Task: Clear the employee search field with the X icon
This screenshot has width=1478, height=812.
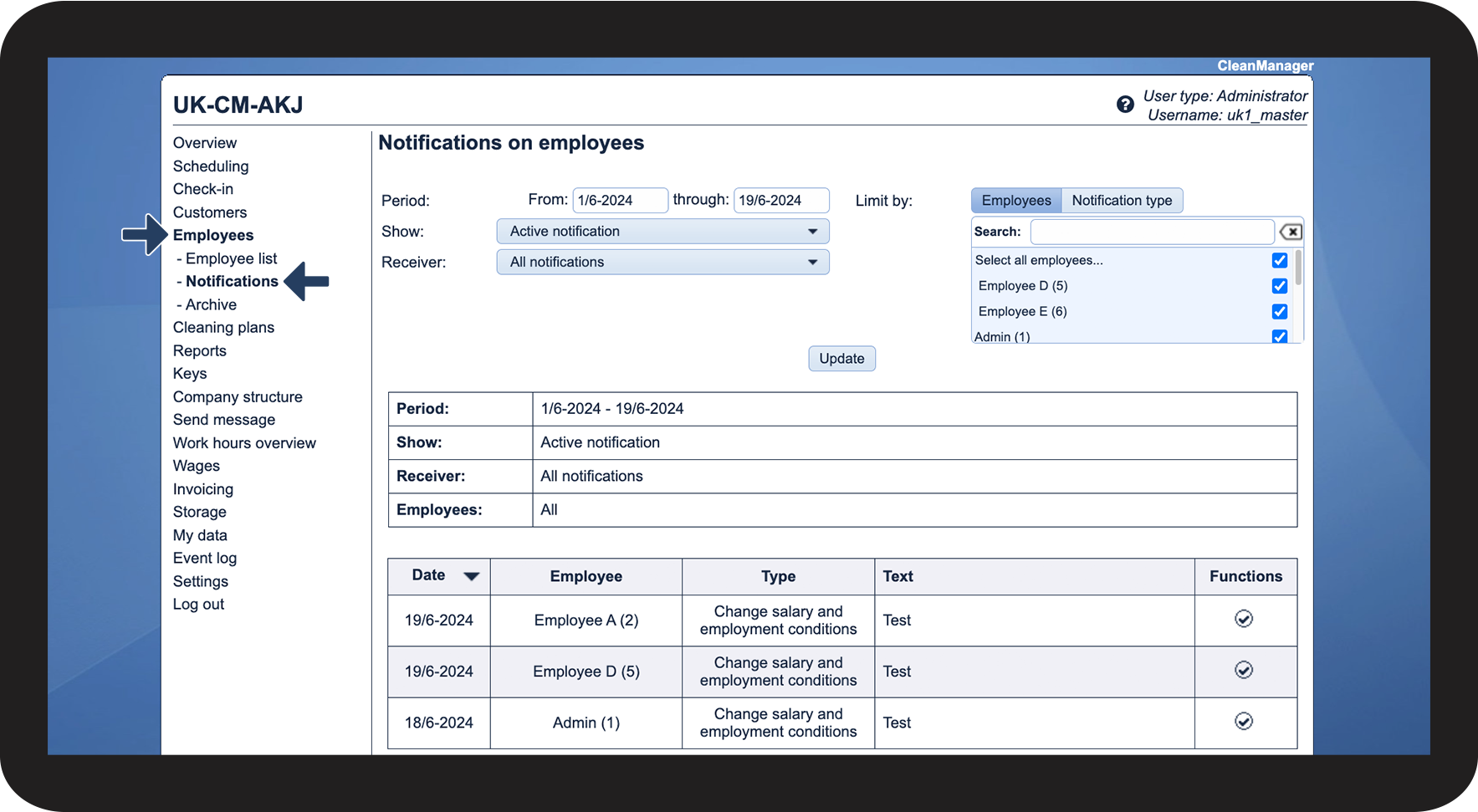Action: [x=1291, y=232]
